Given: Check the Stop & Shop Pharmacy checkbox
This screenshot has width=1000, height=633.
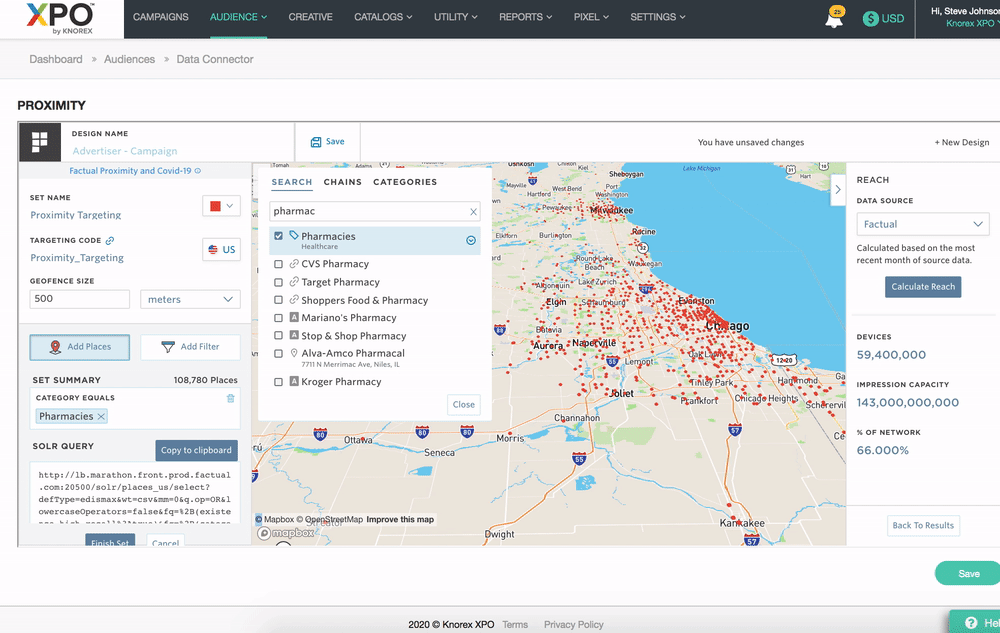Looking at the screenshot, I should pyautogui.click(x=278, y=335).
